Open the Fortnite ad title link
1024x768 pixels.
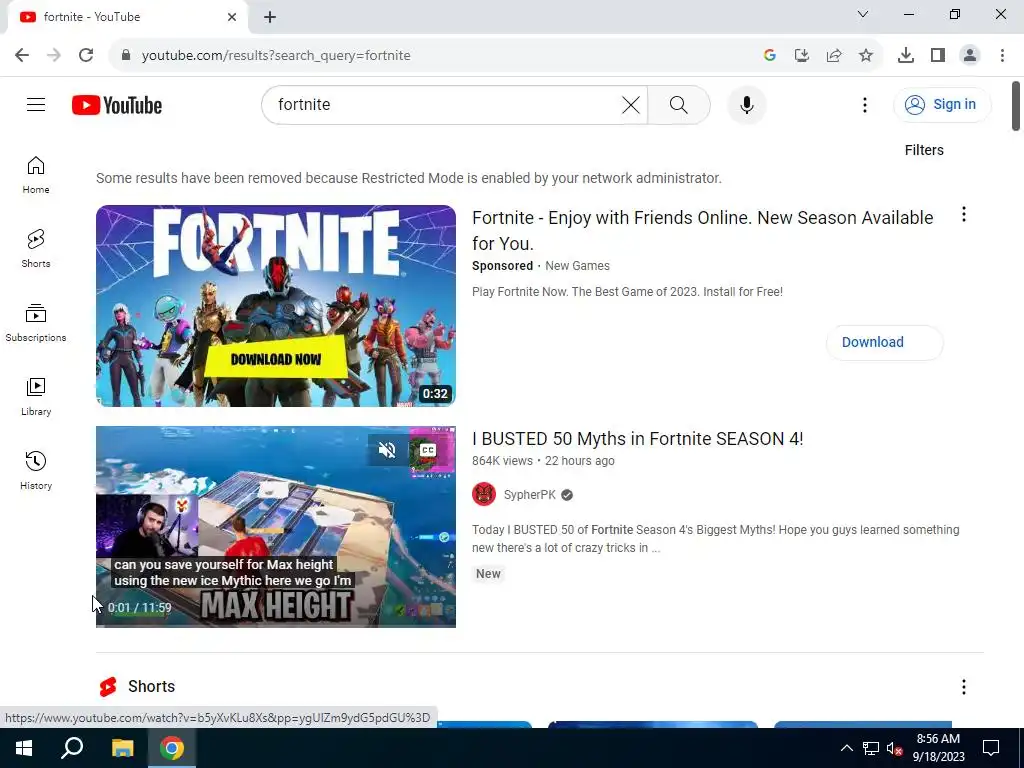(x=702, y=231)
